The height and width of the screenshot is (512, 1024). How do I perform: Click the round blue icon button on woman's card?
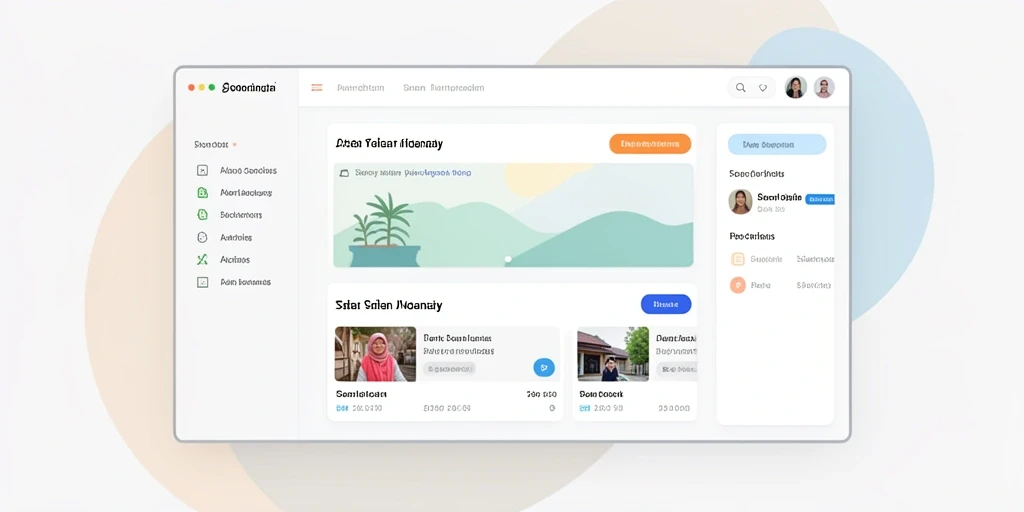[x=544, y=368]
